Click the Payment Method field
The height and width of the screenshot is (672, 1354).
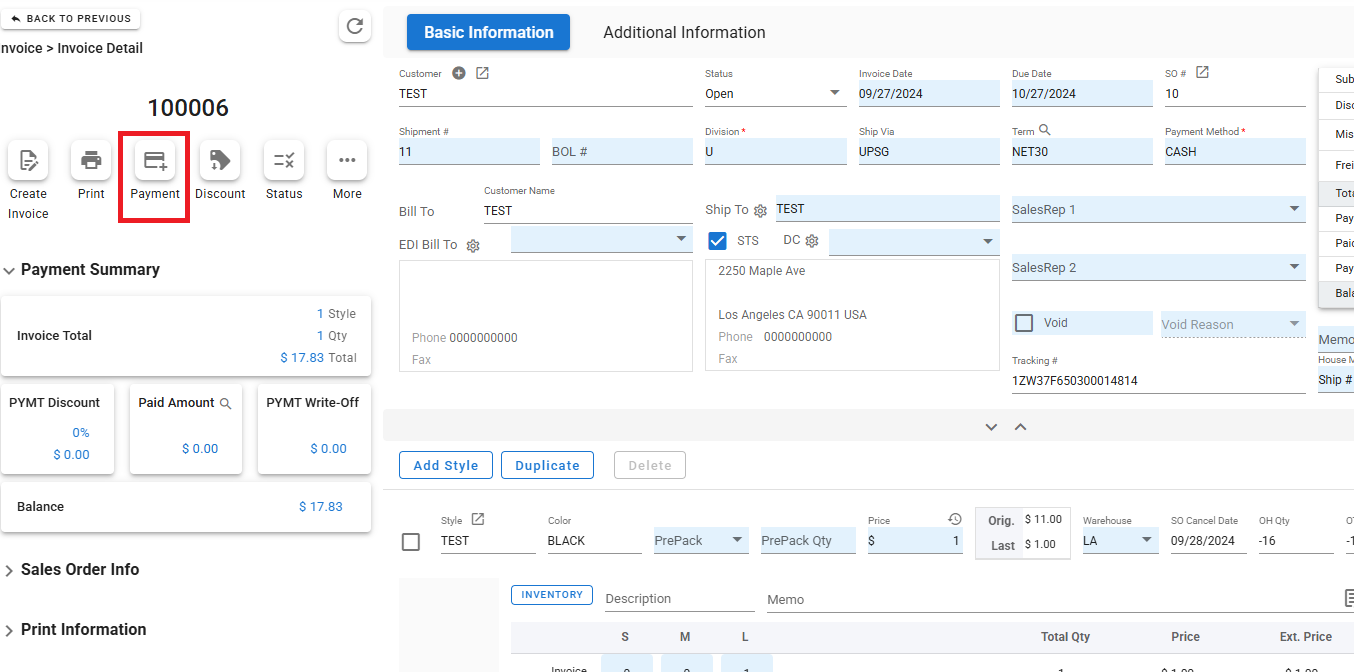coord(1235,152)
